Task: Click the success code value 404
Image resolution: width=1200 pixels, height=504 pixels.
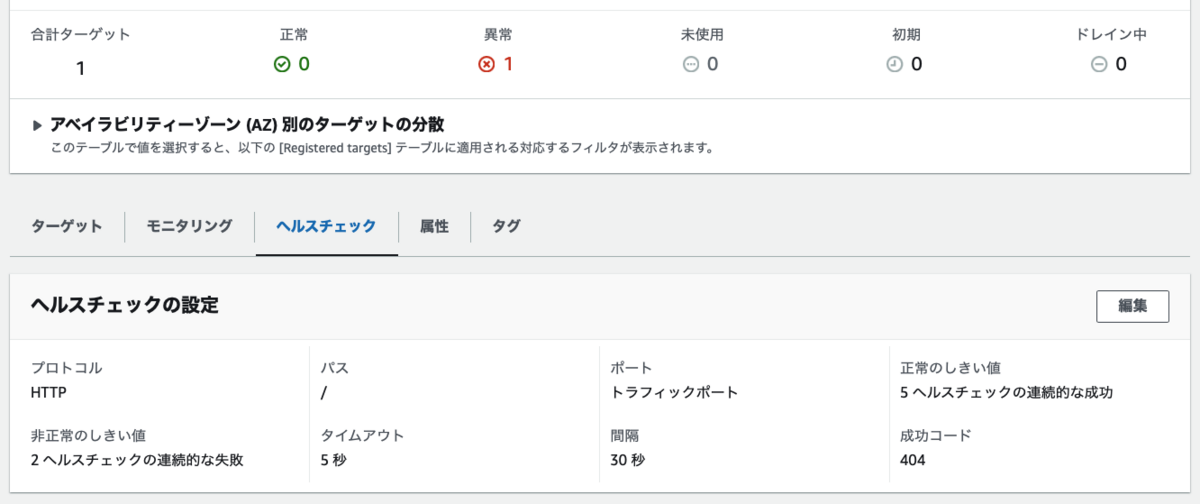Action: click(913, 460)
